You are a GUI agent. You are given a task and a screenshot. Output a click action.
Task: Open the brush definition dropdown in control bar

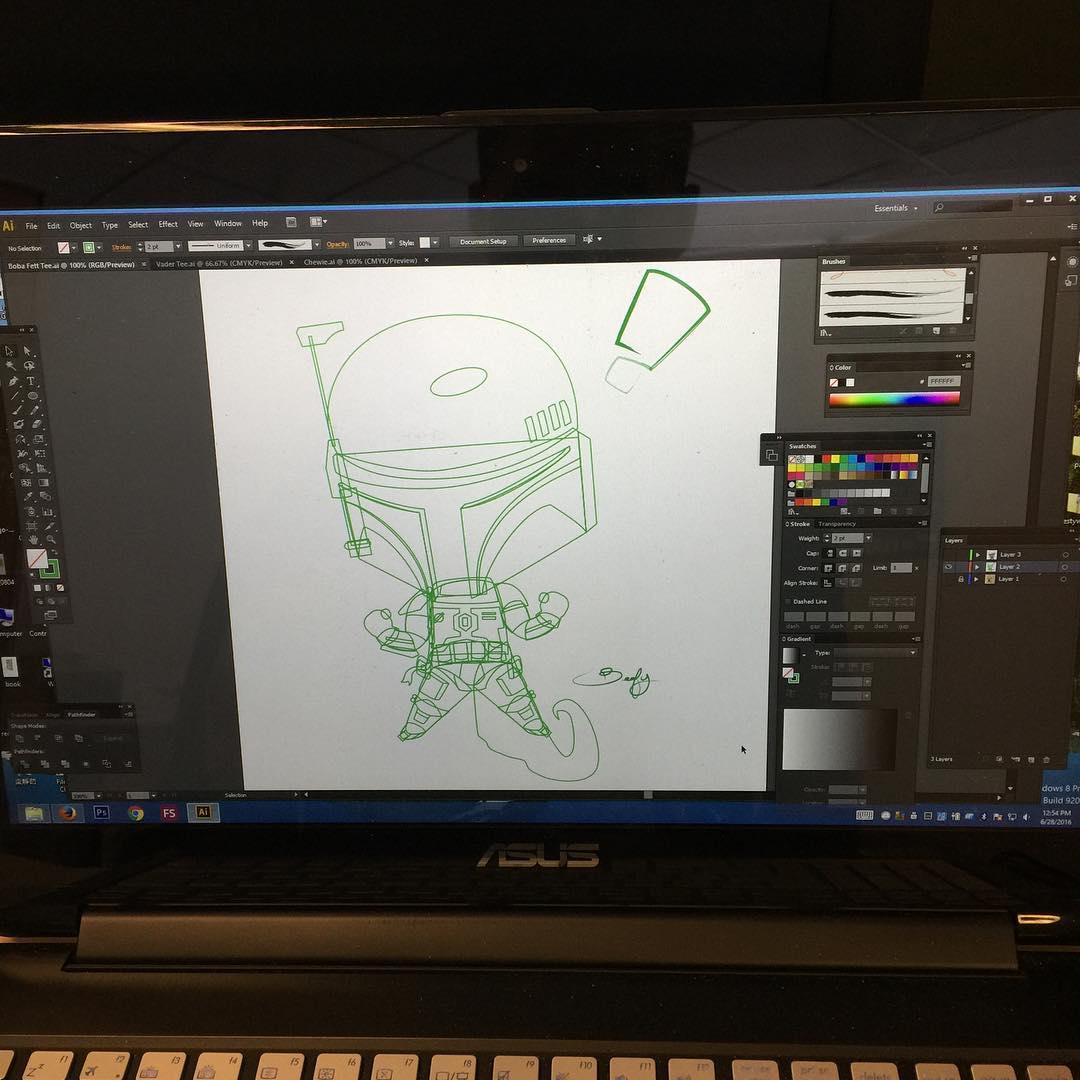tap(316, 245)
